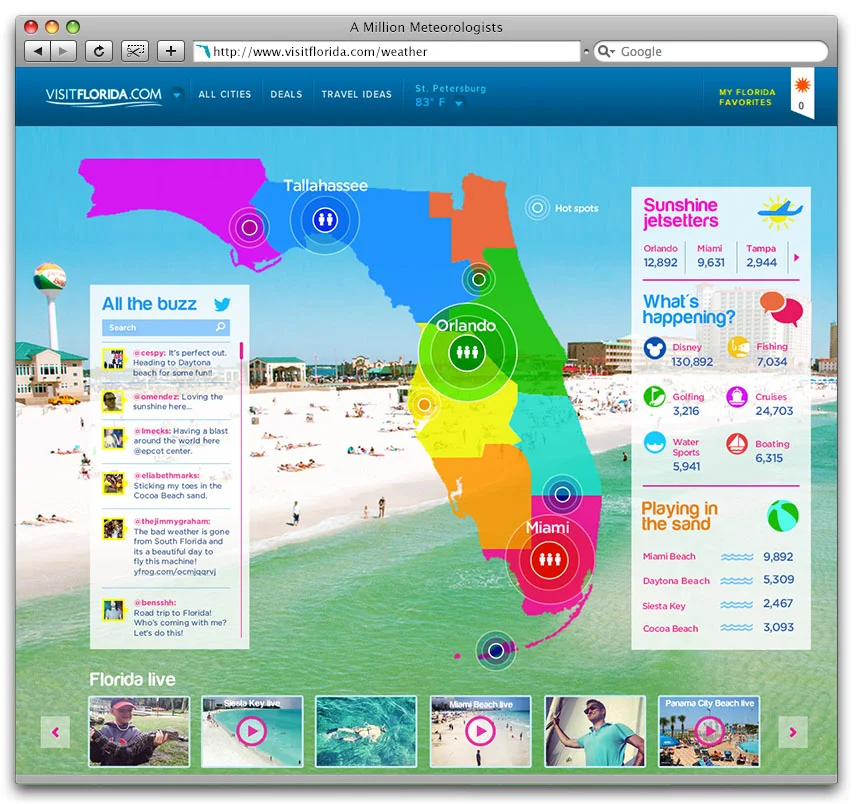Click the What's happening speech bubbles icon
The width and height of the screenshot is (858, 804).
(x=781, y=308)
